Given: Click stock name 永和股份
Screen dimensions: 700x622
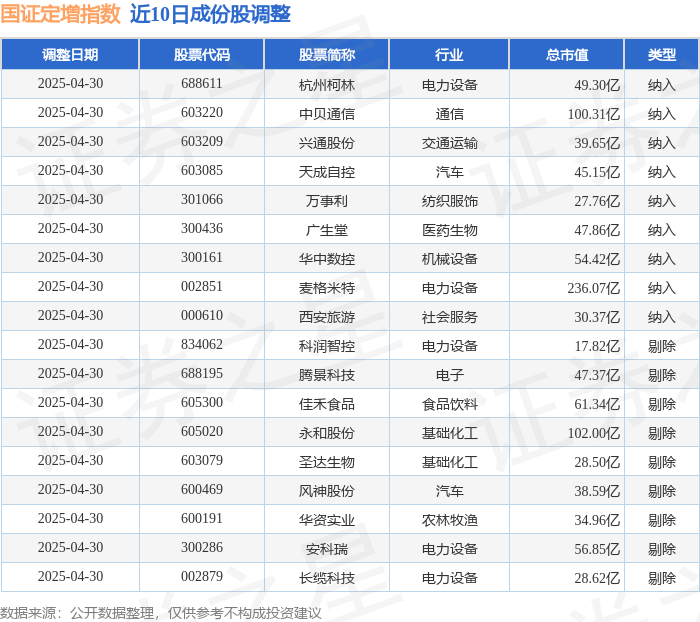Looking at the screenshot, I should (x=327, y=433).
